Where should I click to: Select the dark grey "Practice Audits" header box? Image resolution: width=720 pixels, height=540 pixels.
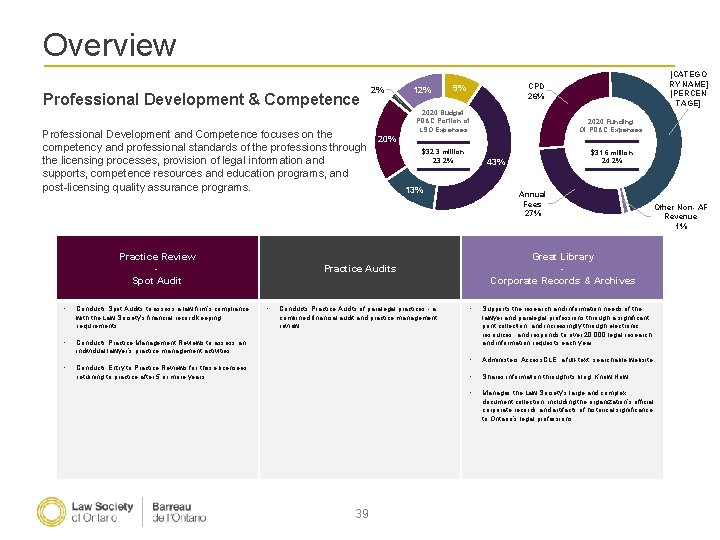[x=360, y=268]
